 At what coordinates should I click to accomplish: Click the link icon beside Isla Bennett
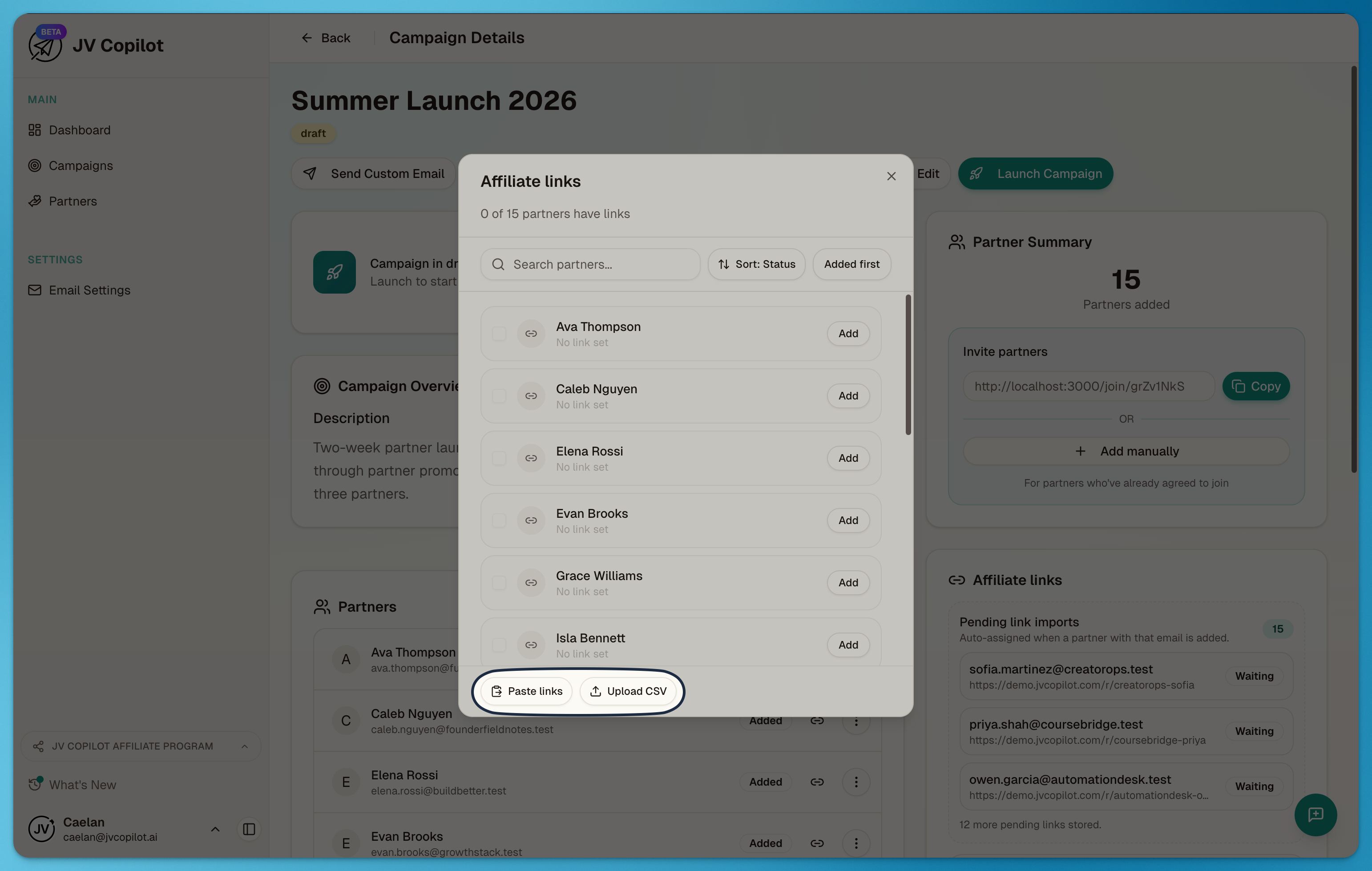click(531, 645)
